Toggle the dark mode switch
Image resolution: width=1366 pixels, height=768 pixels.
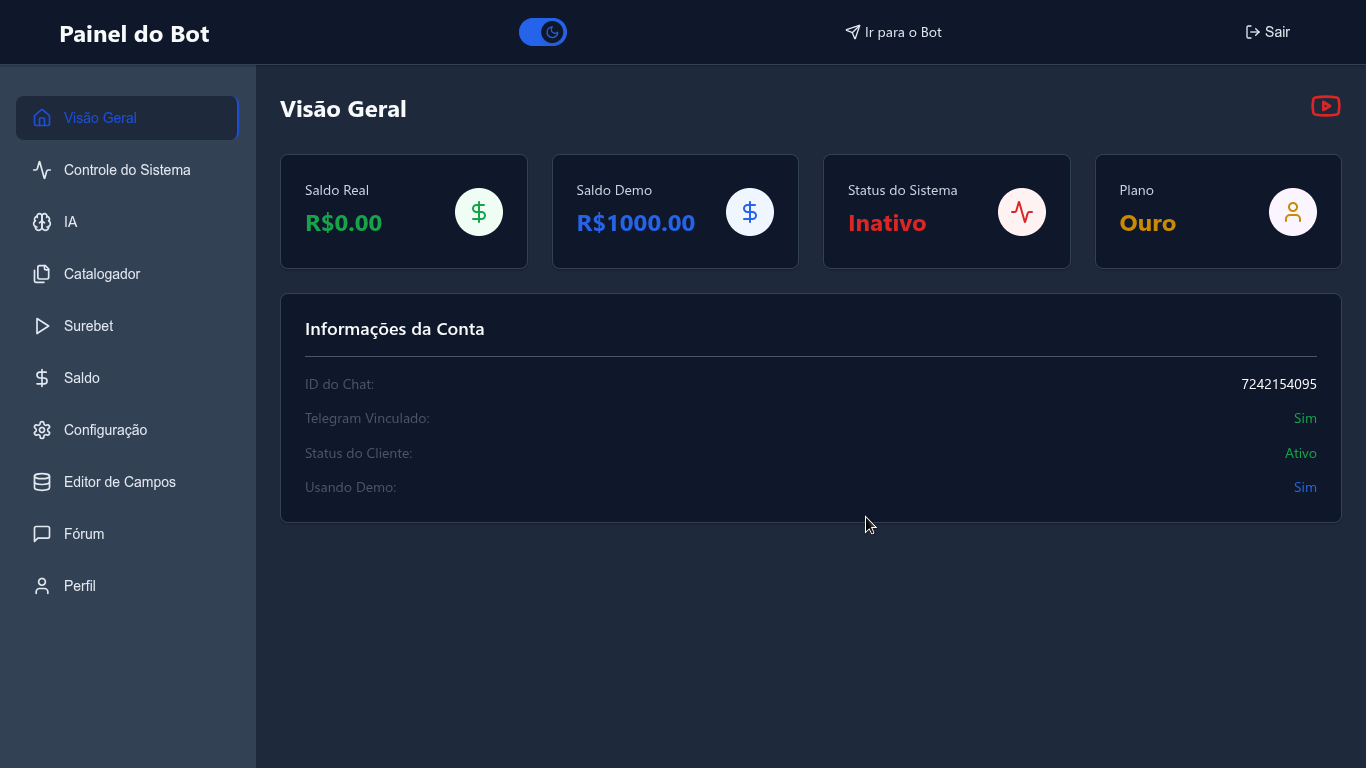coord(543,32)
